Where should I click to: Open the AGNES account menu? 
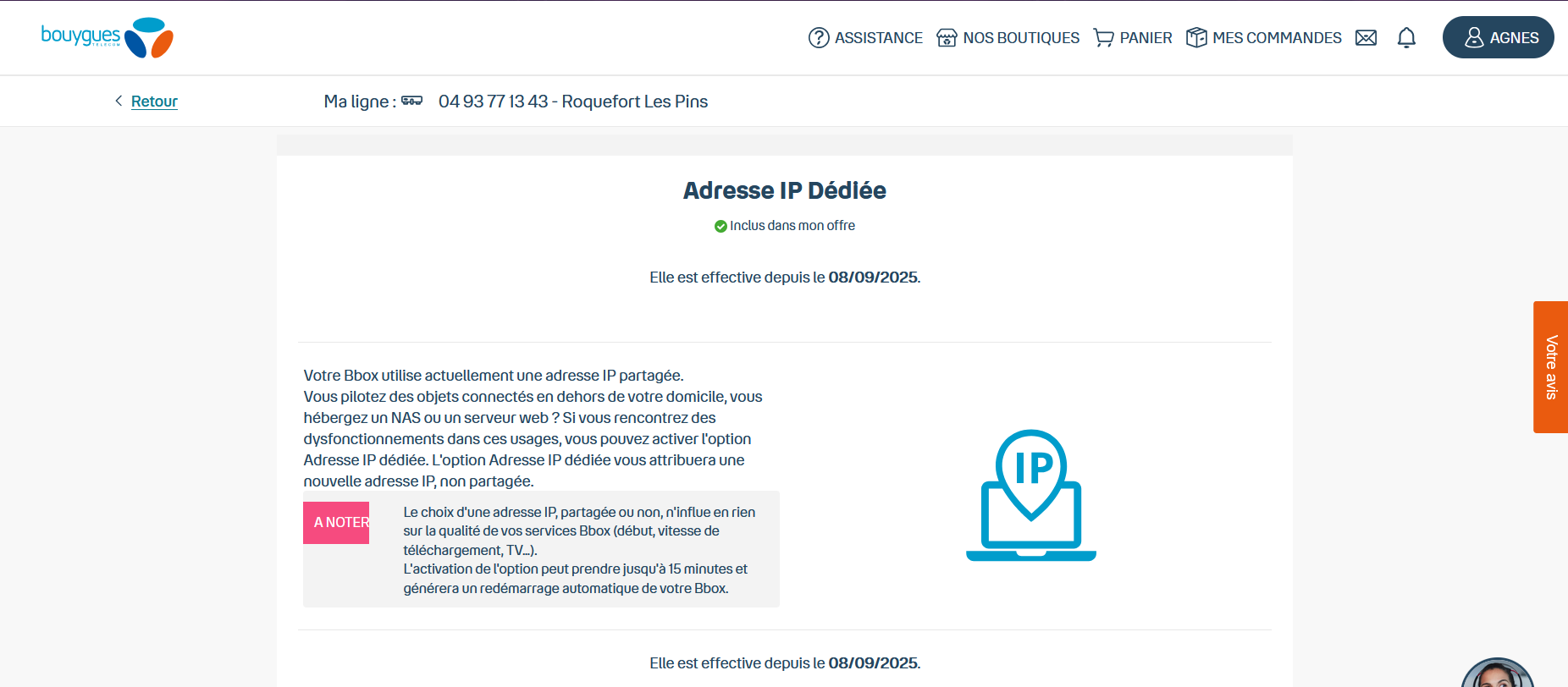(1498, 38)
